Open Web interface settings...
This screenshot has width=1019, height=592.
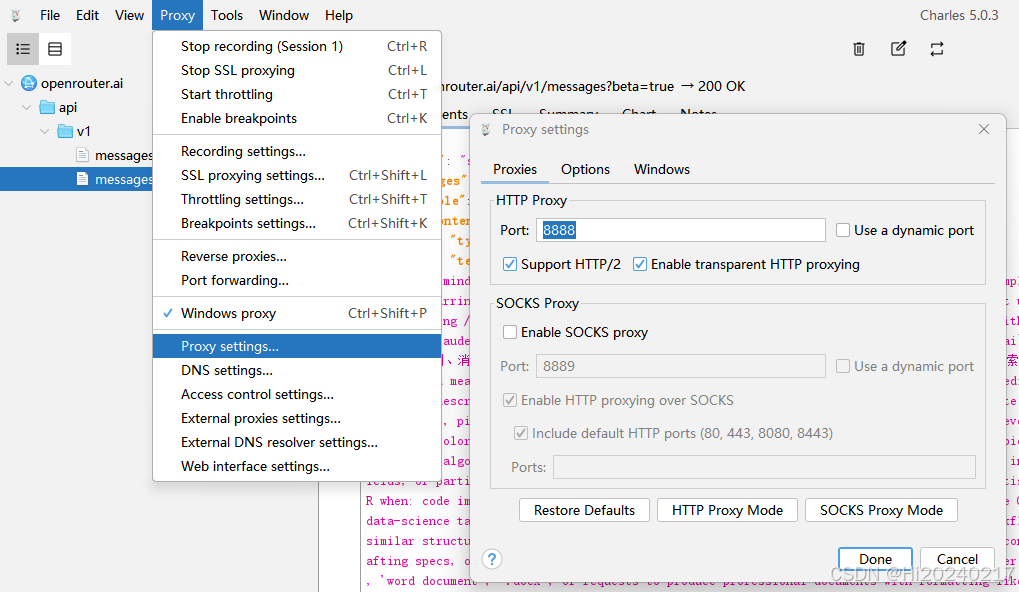tap(297, 467)
